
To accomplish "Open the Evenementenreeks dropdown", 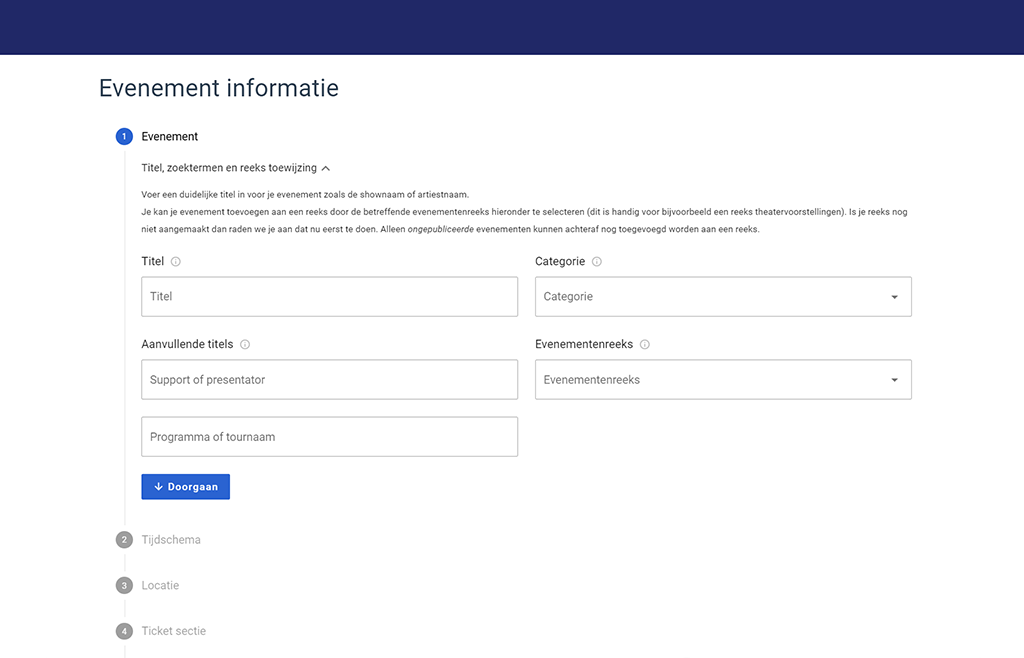I will pos(722,380).
